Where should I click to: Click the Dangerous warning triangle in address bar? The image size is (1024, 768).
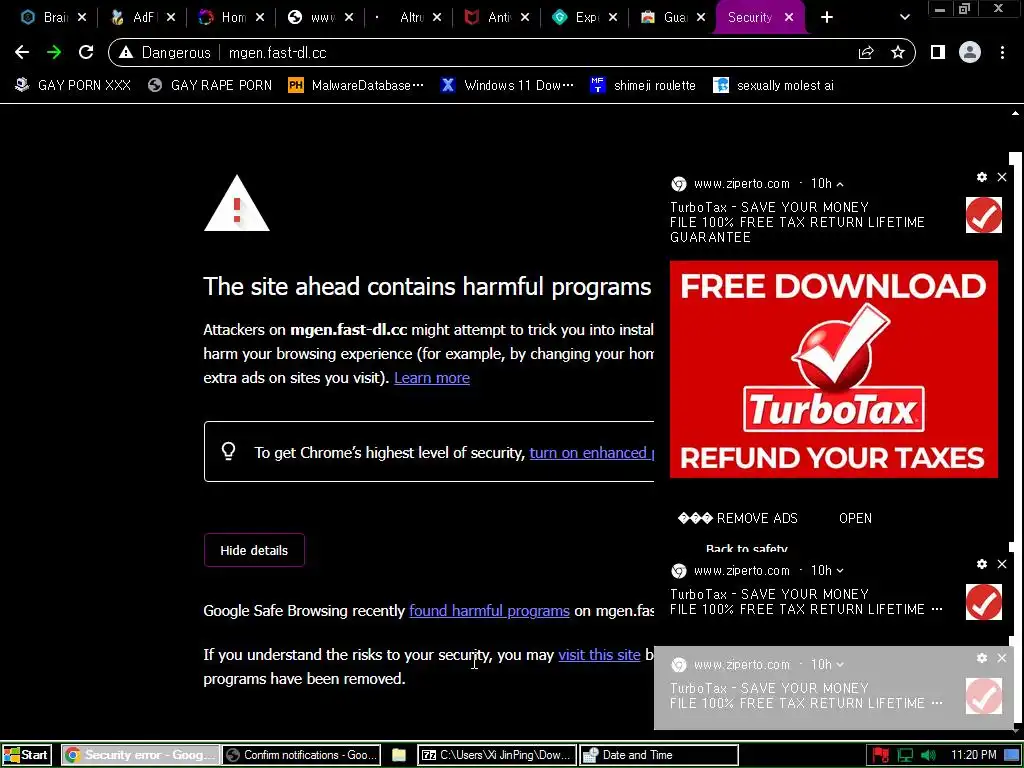click(126, 53)
